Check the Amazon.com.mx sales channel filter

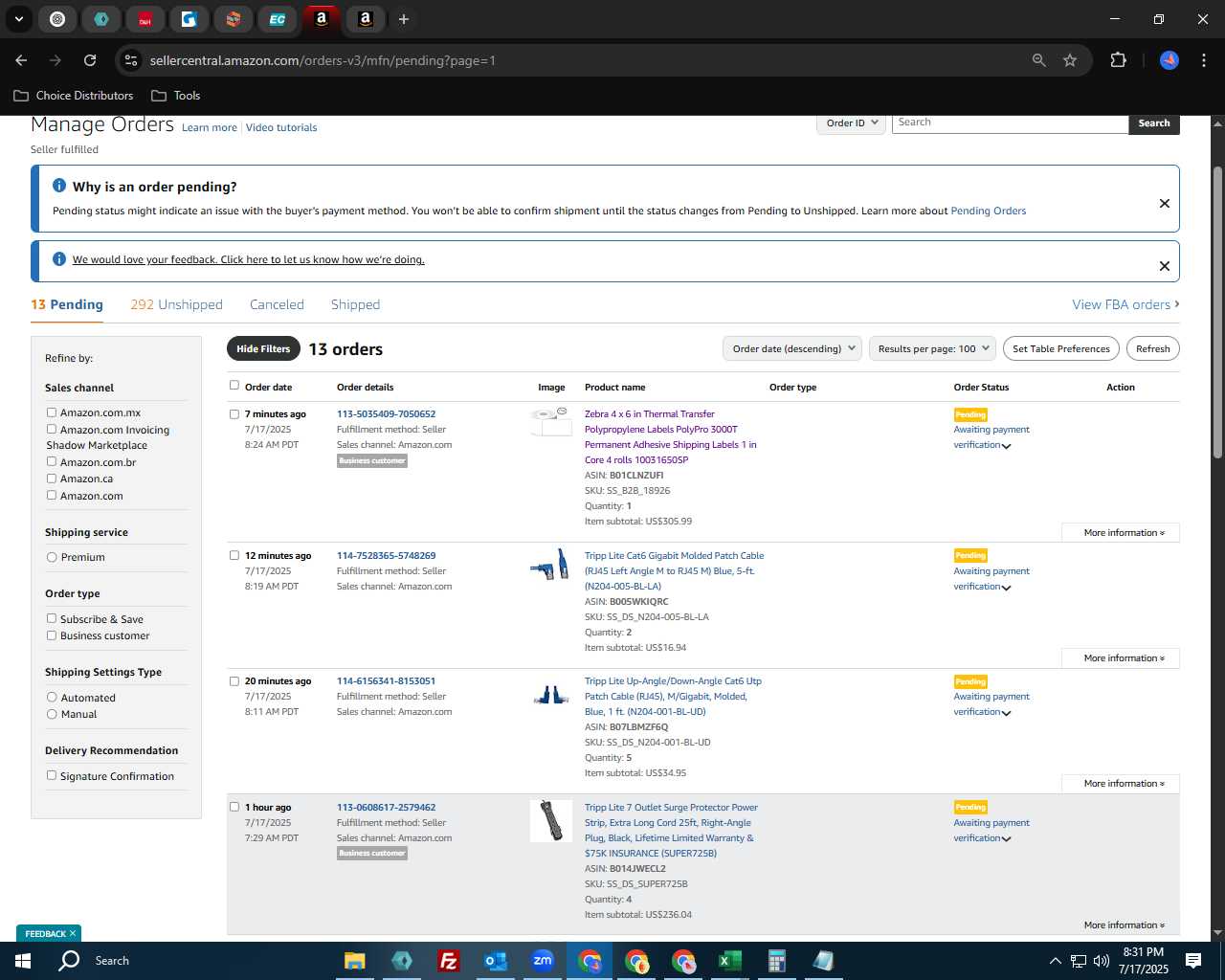click(x=52, y=412)
